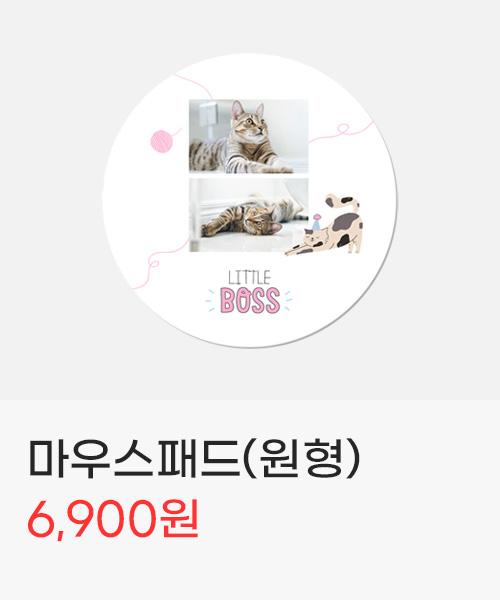This screenshot has height=600, width=500.
Task: Click the 6,900원 price
Action: pyautogui.click(x=113, y=519)
